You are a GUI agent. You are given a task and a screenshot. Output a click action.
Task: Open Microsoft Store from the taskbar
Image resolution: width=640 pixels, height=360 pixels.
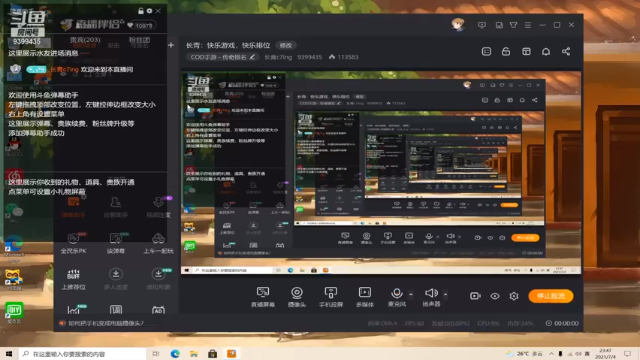tap(212, 353)
